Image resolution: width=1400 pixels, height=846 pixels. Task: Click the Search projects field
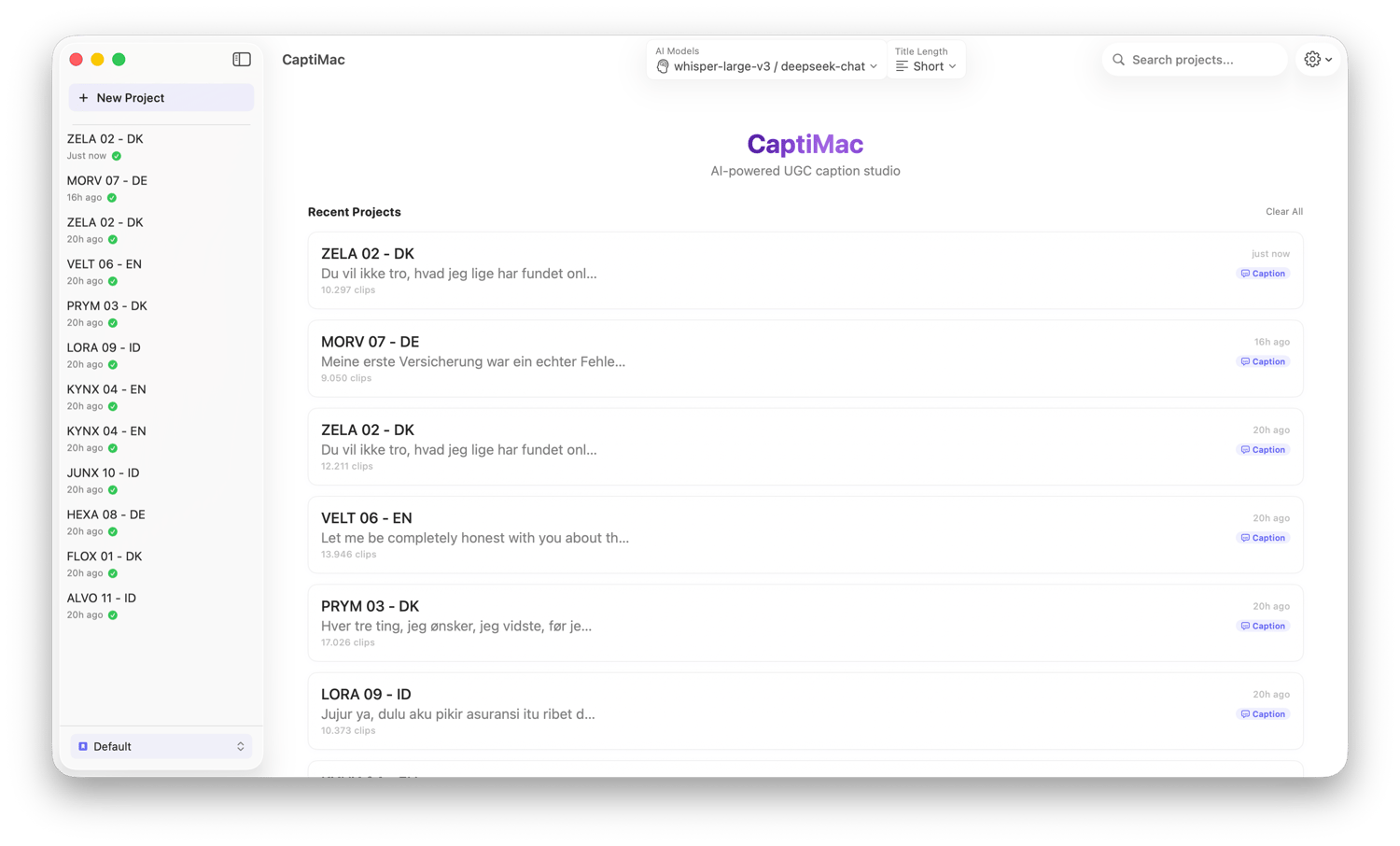pyautogui.click(x=1194, y=60)
